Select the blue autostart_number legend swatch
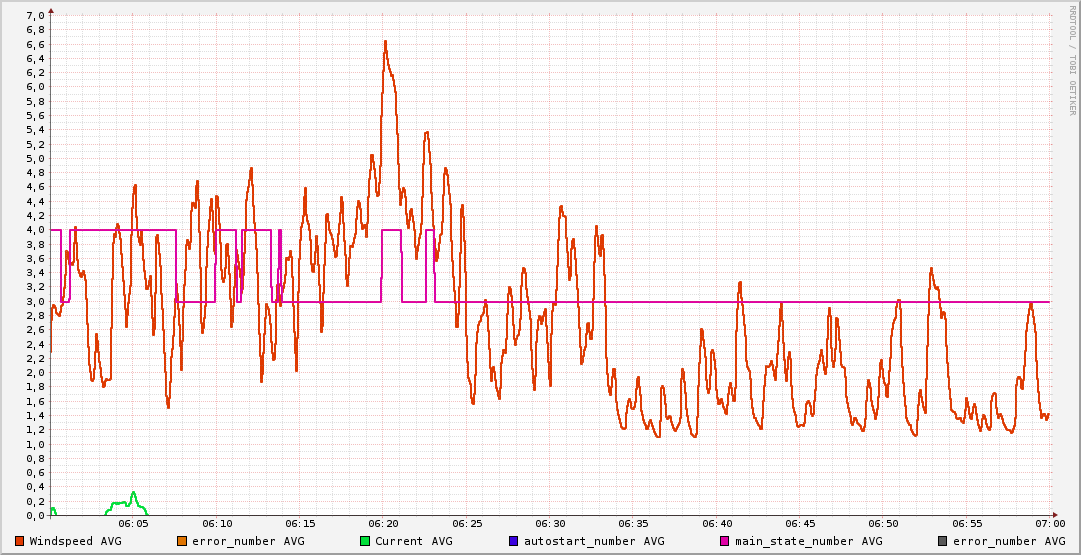This screenshot has width=1081, height=555. (513, 541)
